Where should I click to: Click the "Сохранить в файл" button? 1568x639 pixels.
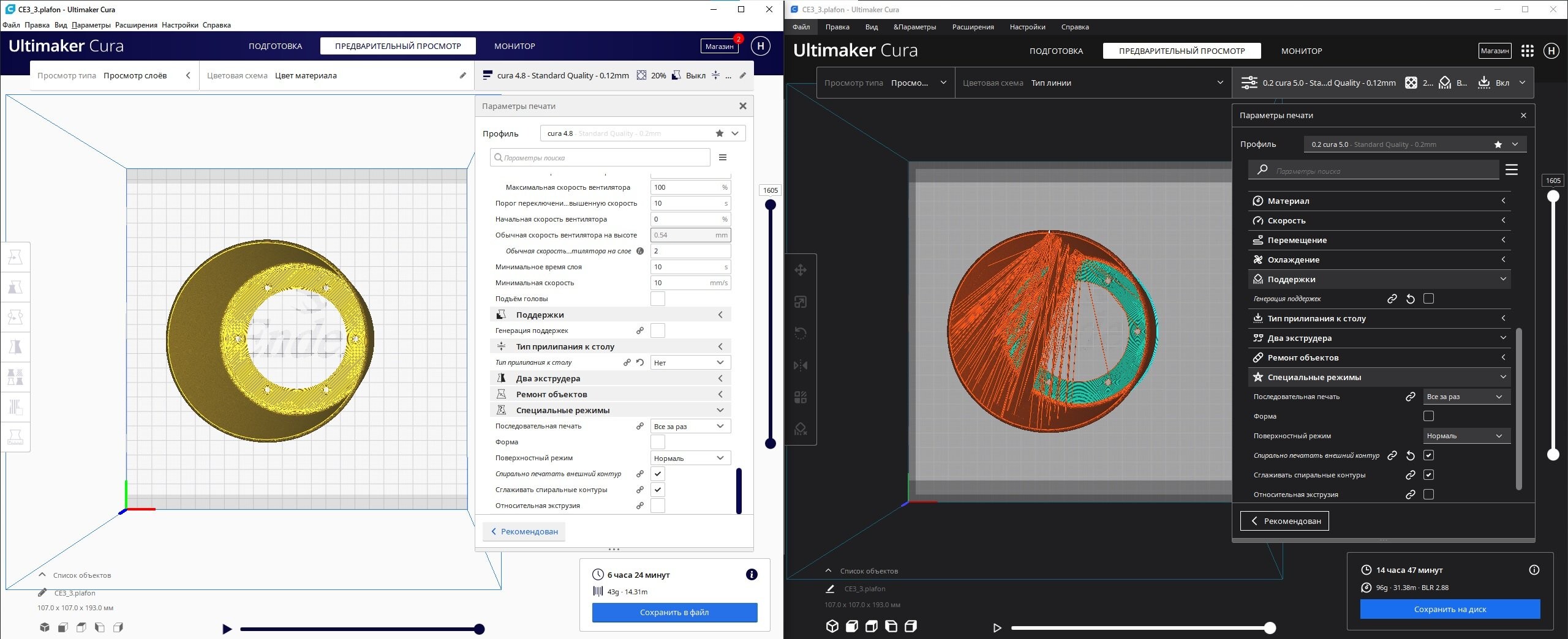coord(674,612)
